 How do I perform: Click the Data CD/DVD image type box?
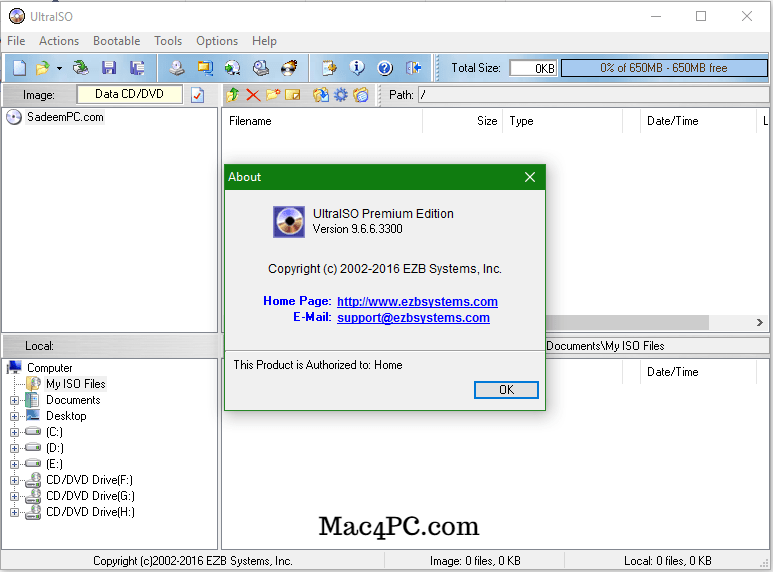(129, 94)
